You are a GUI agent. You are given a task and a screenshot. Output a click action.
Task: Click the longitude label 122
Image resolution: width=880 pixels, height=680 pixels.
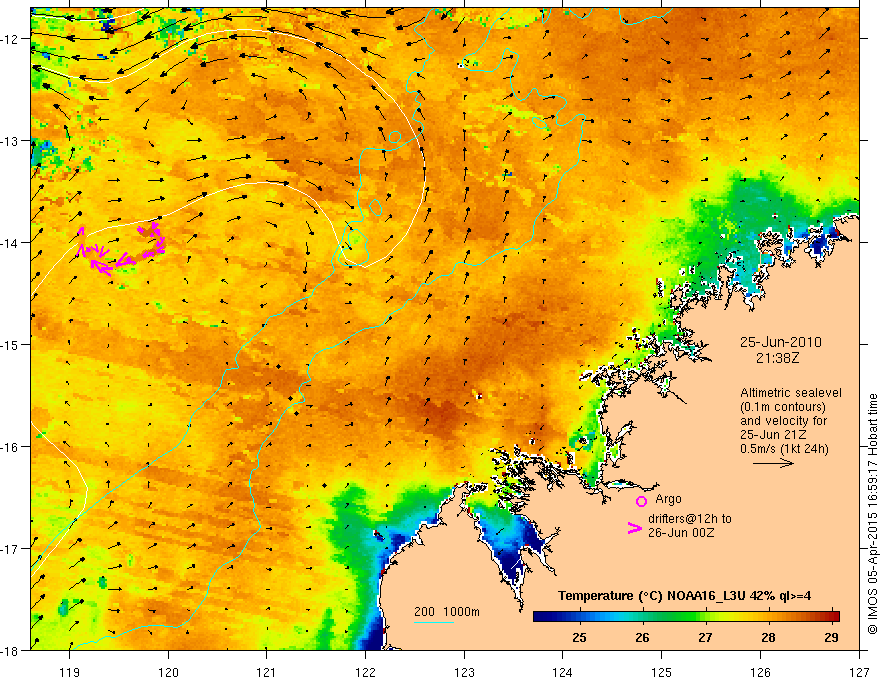(365, 672)
